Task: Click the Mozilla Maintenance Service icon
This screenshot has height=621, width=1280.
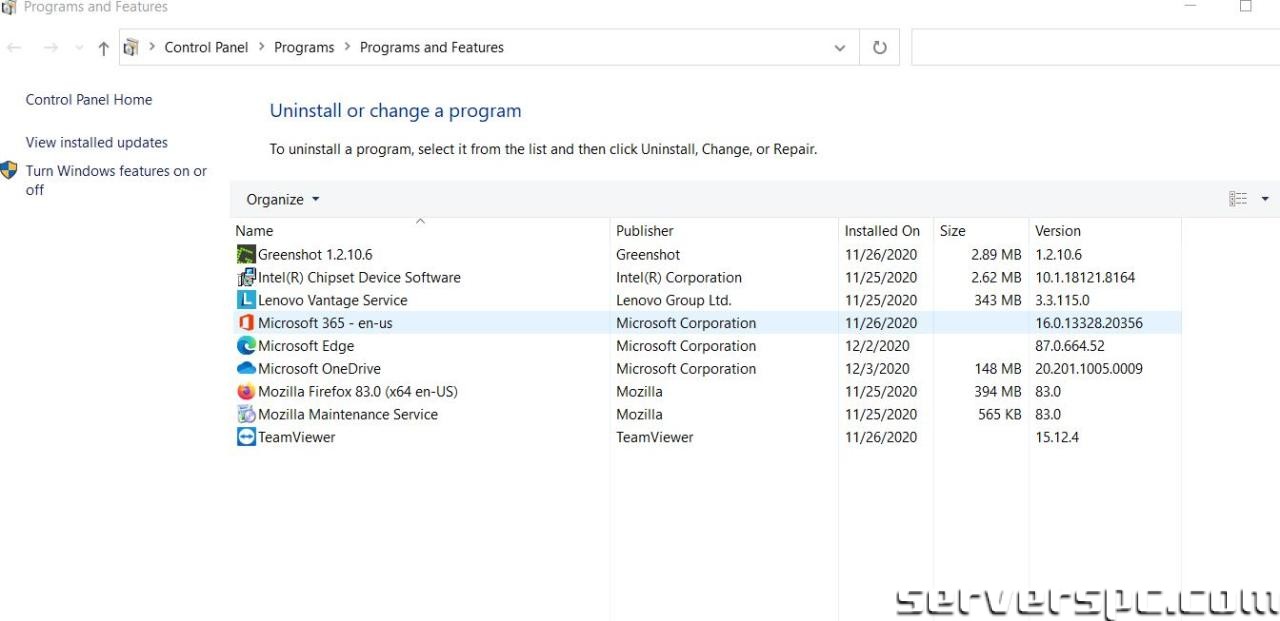Action: pyautogui.click(x=246, y=414)
